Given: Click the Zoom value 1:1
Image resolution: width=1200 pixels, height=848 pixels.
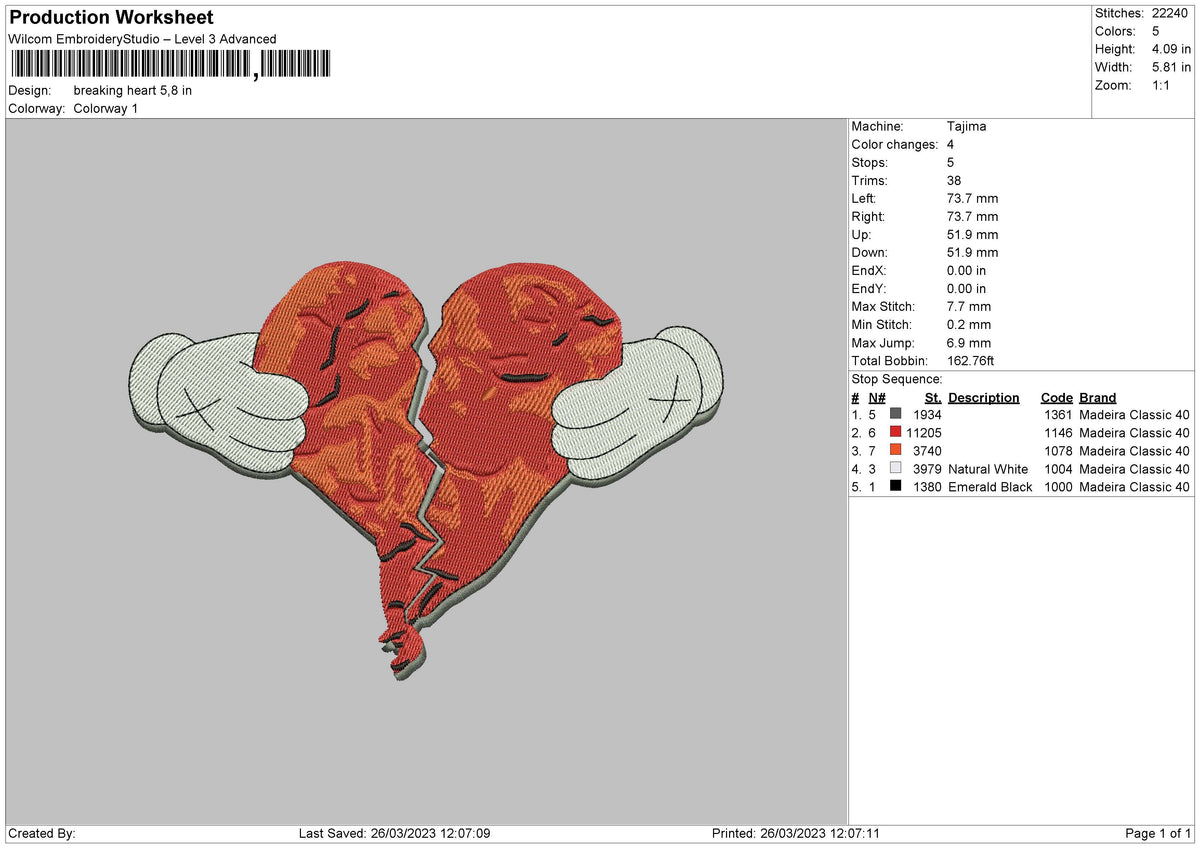Looking at the screenshot, I should point(1163,85).
